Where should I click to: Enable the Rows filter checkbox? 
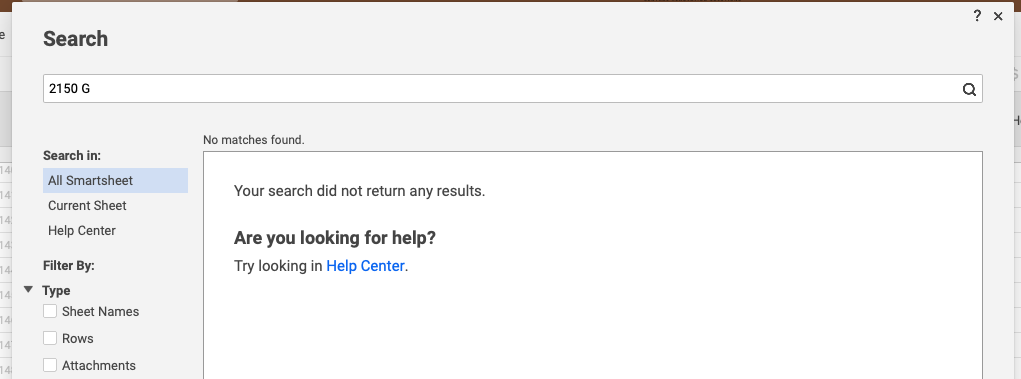(50, 338)
